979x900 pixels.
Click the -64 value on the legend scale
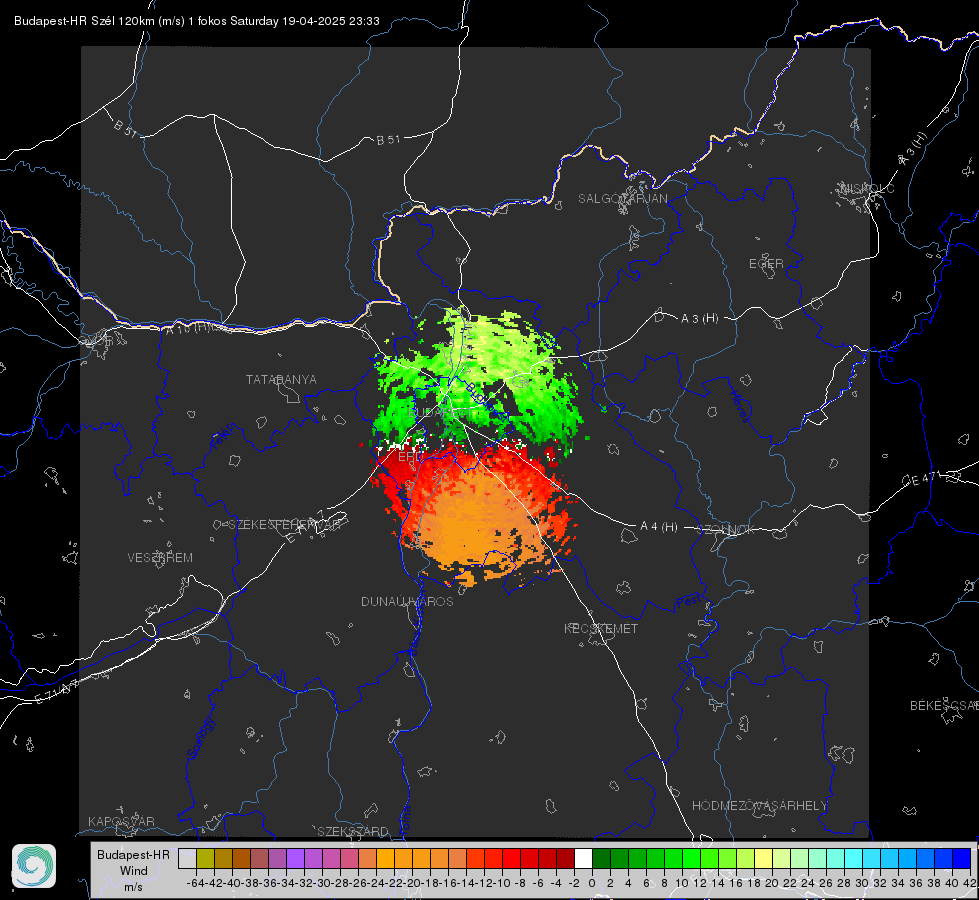[196, 883]
